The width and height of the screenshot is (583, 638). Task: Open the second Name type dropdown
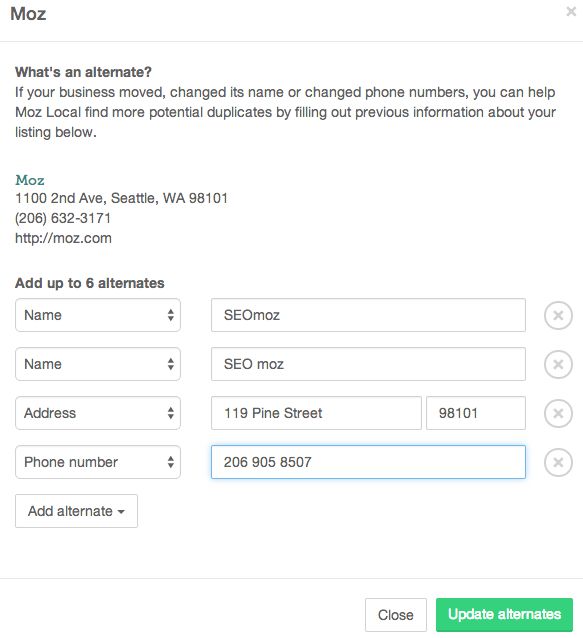tap(98, 364)
